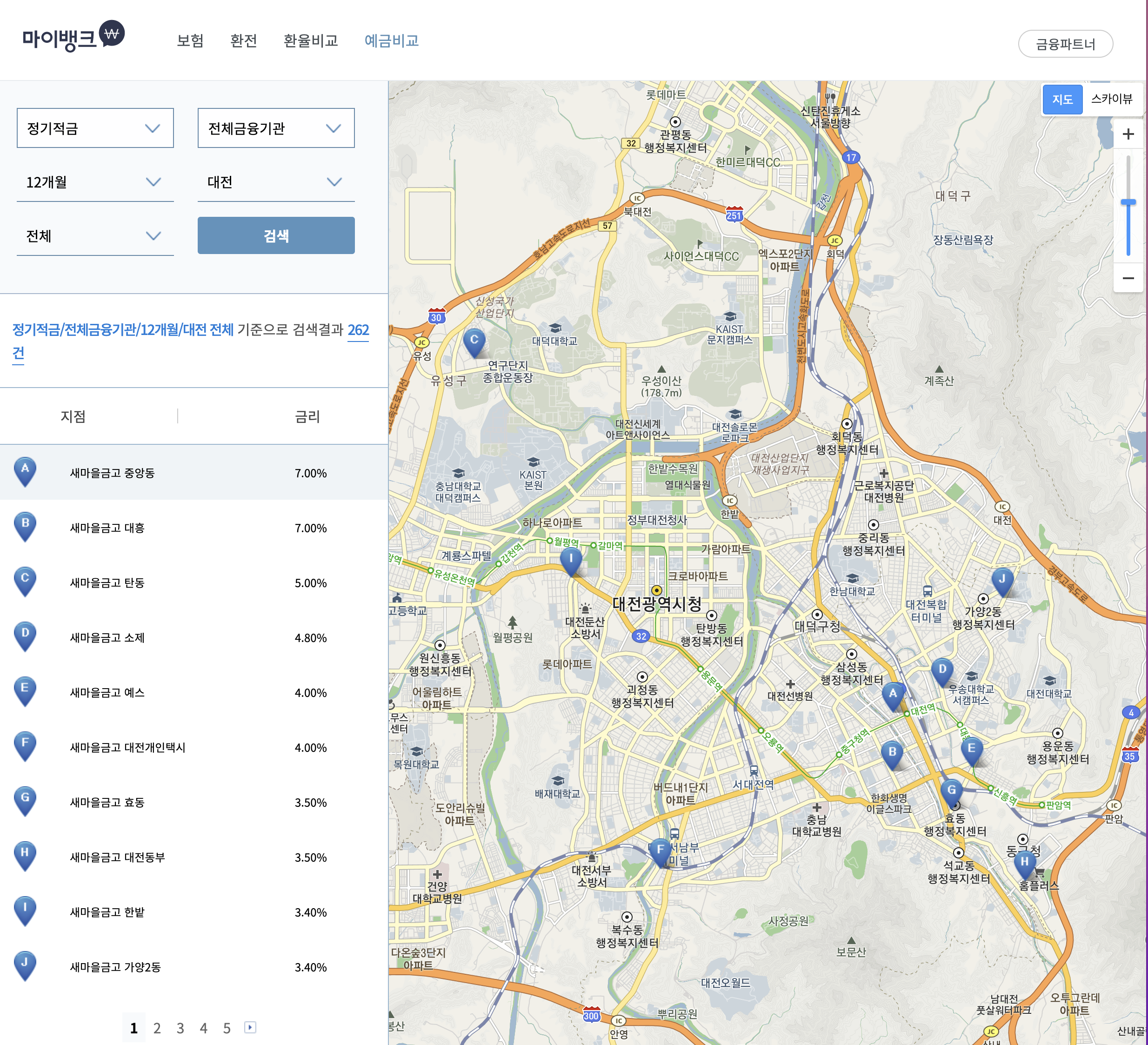The width and height of the screenshot is (1148, 1045).
Task: Click list marker I for 새마을금고 한밭
Action: [25, 911]
